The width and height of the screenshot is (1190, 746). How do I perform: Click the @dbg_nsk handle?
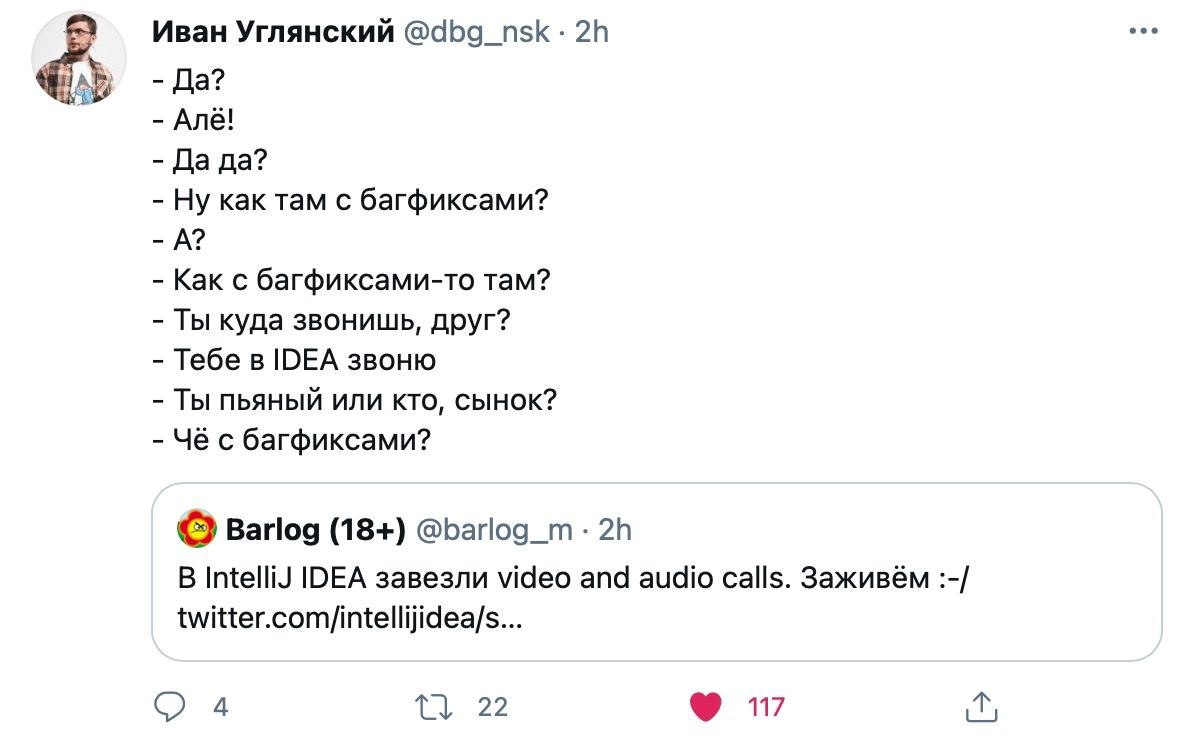click(476, 32)
